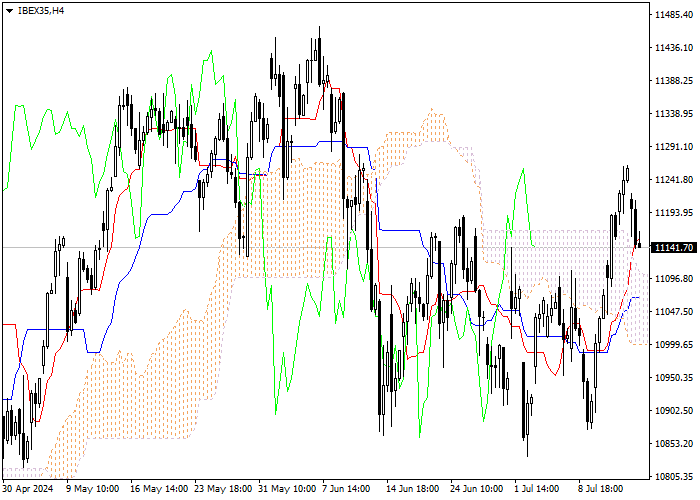Viewport: 700px width, 500px height.
Task: Select the IBEX35,H4 chart title
Action: (41, 11)
